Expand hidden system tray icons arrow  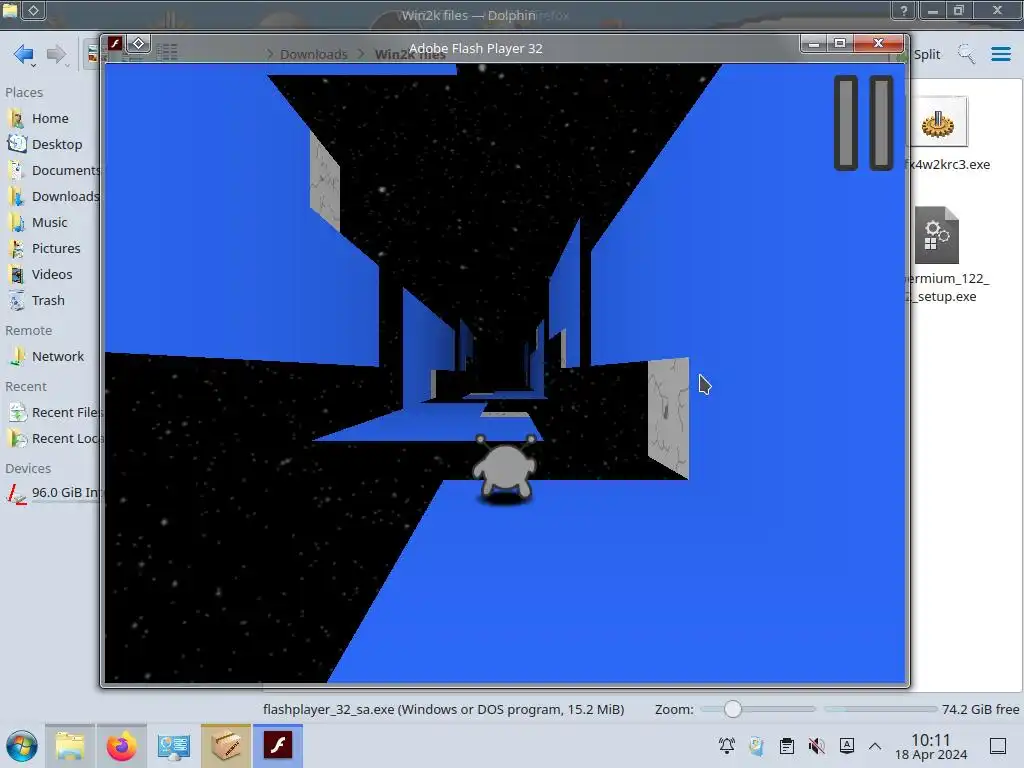pyautogui.click(x=875, y=746)
